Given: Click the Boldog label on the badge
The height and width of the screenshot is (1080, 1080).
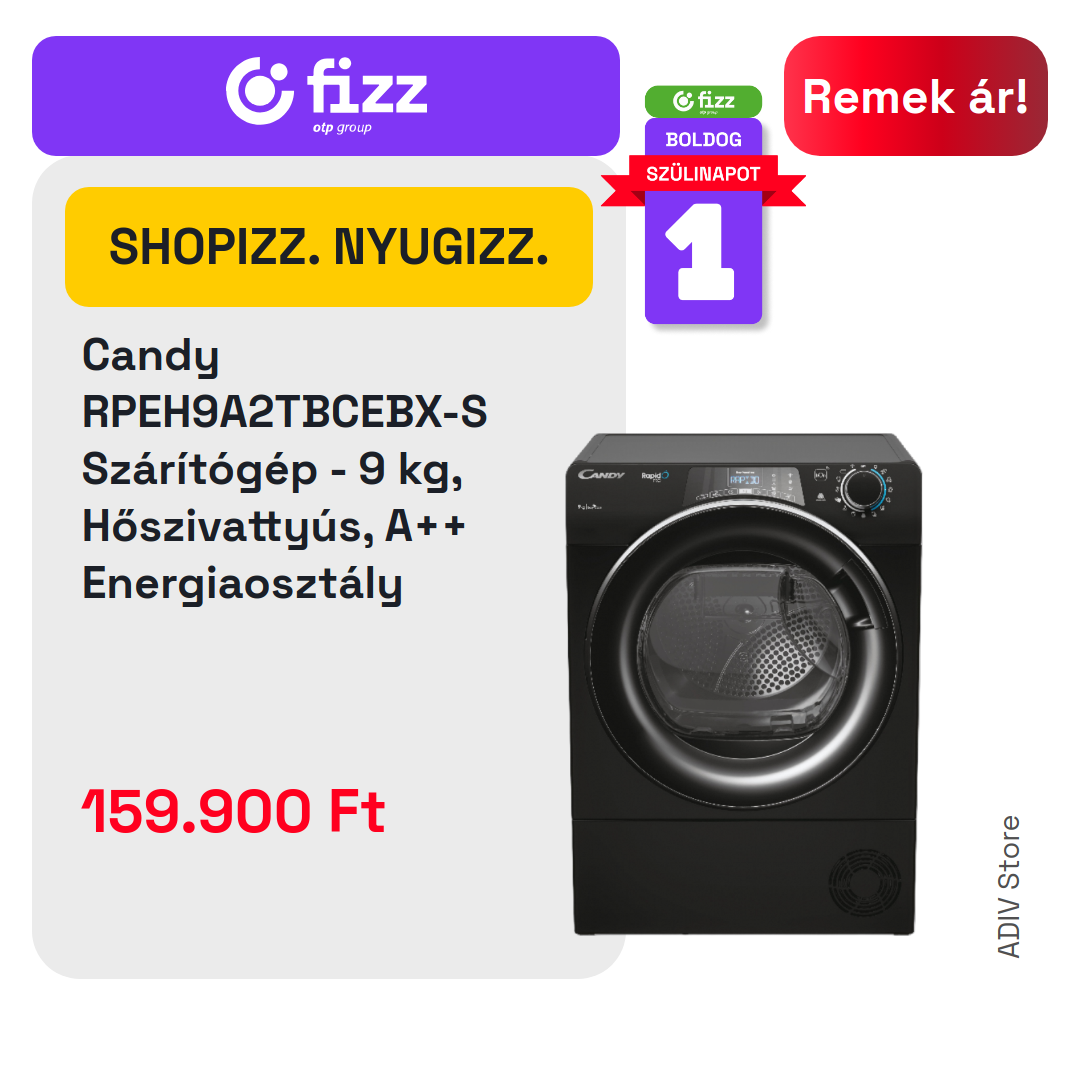Looking at the screenshot, I should [703, 140].
